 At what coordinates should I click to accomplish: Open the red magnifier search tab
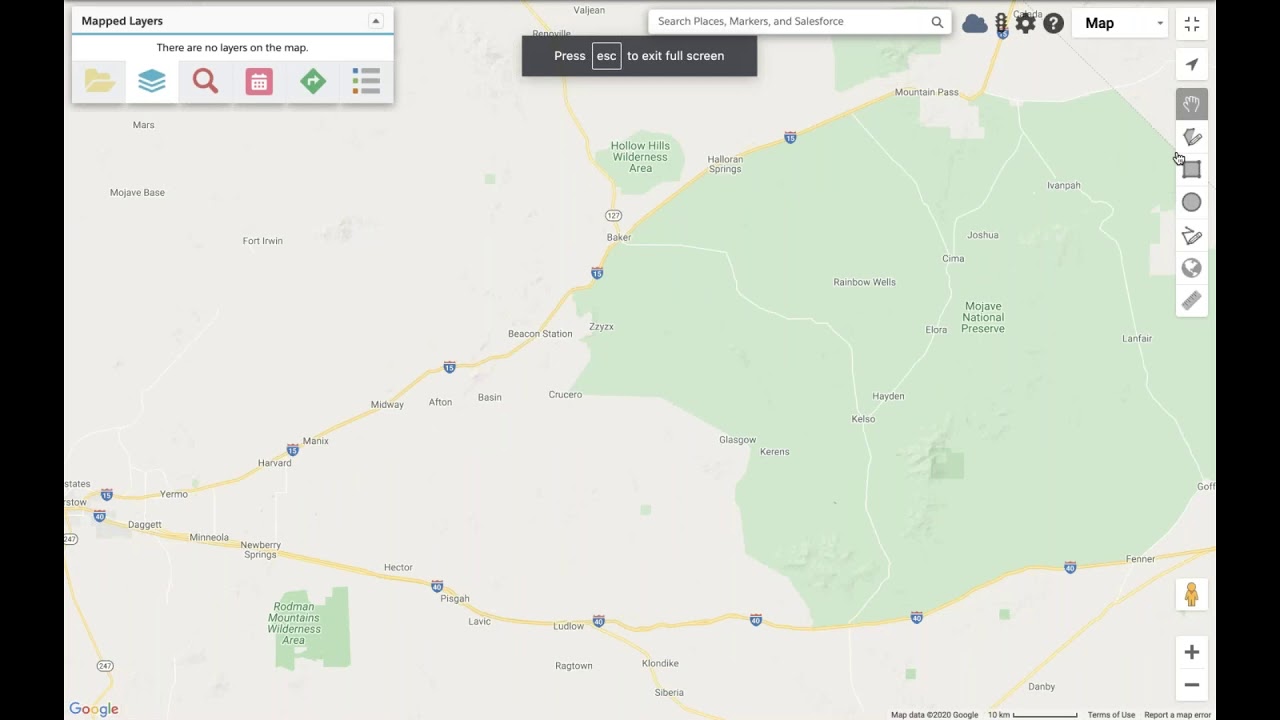click(x=206, y=82)
